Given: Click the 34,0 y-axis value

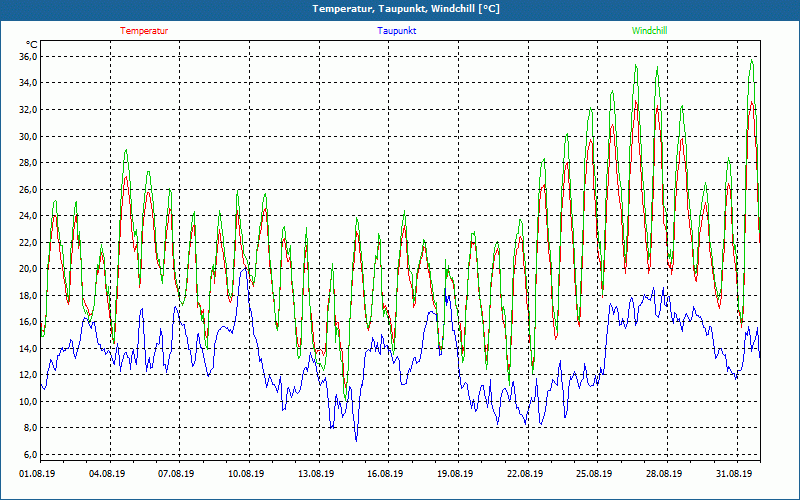Looking at the screenshot, I should click(x=28, y=83).
